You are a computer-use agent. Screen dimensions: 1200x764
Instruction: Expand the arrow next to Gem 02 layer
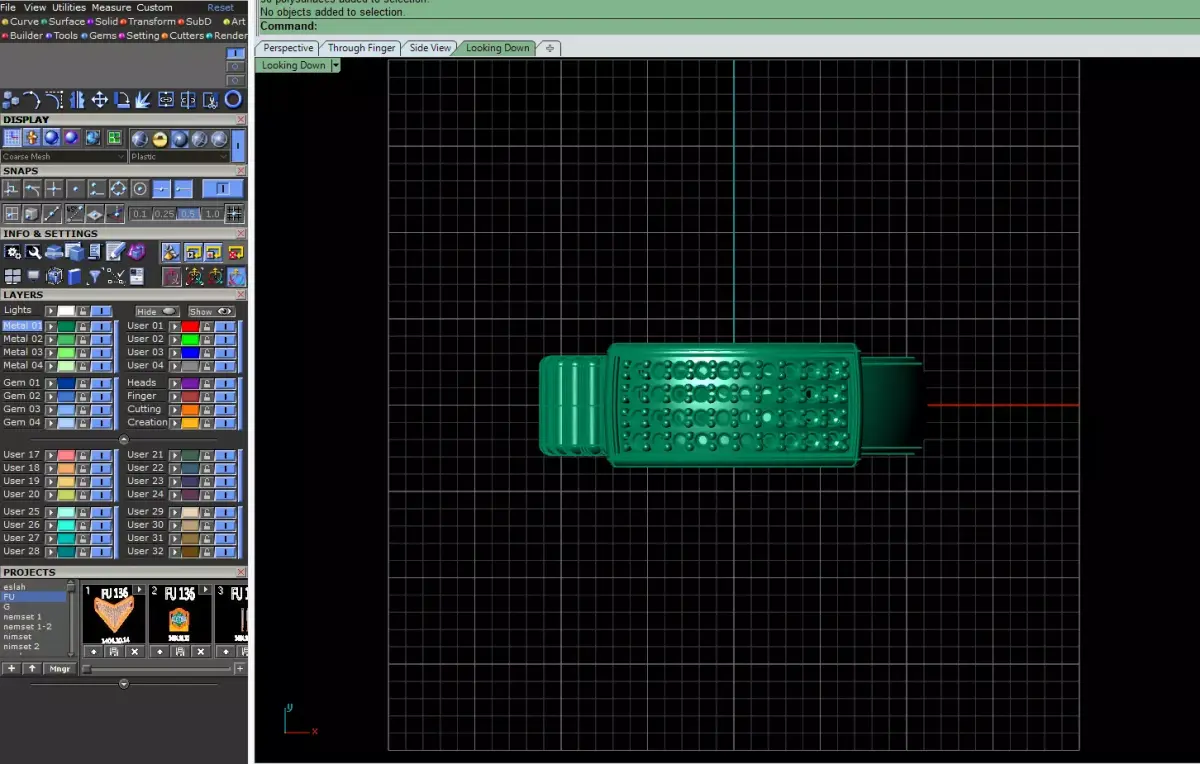[x=51, y=396]
